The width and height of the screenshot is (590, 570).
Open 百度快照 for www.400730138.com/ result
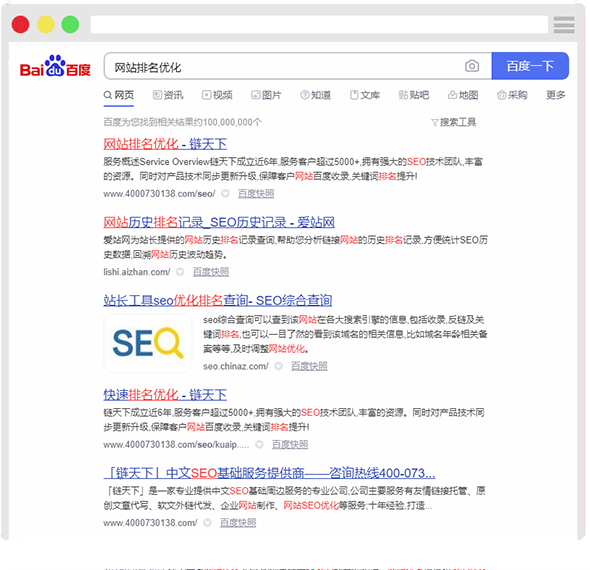[238, 523]
